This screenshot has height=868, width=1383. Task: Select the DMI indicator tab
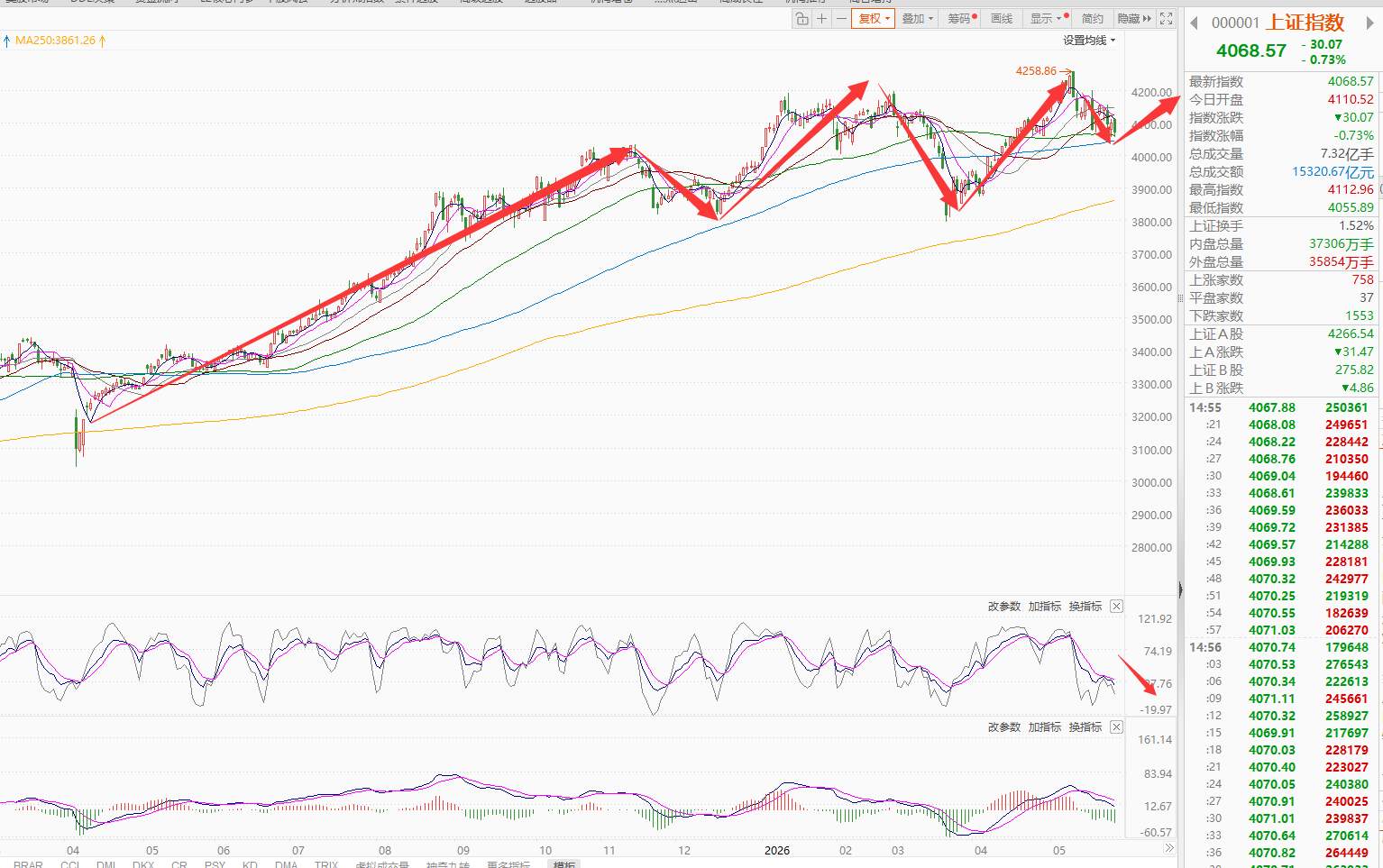(106, 864)
